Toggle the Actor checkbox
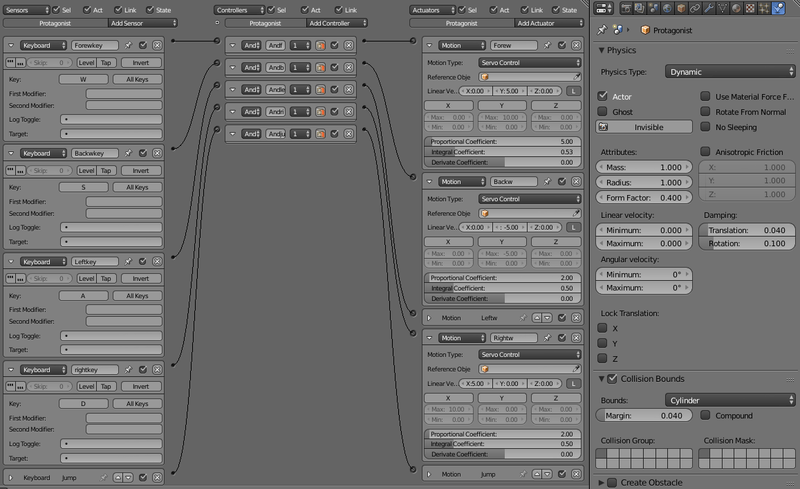The height and width of the screenshot is (489, 800). tap(603, 96)
